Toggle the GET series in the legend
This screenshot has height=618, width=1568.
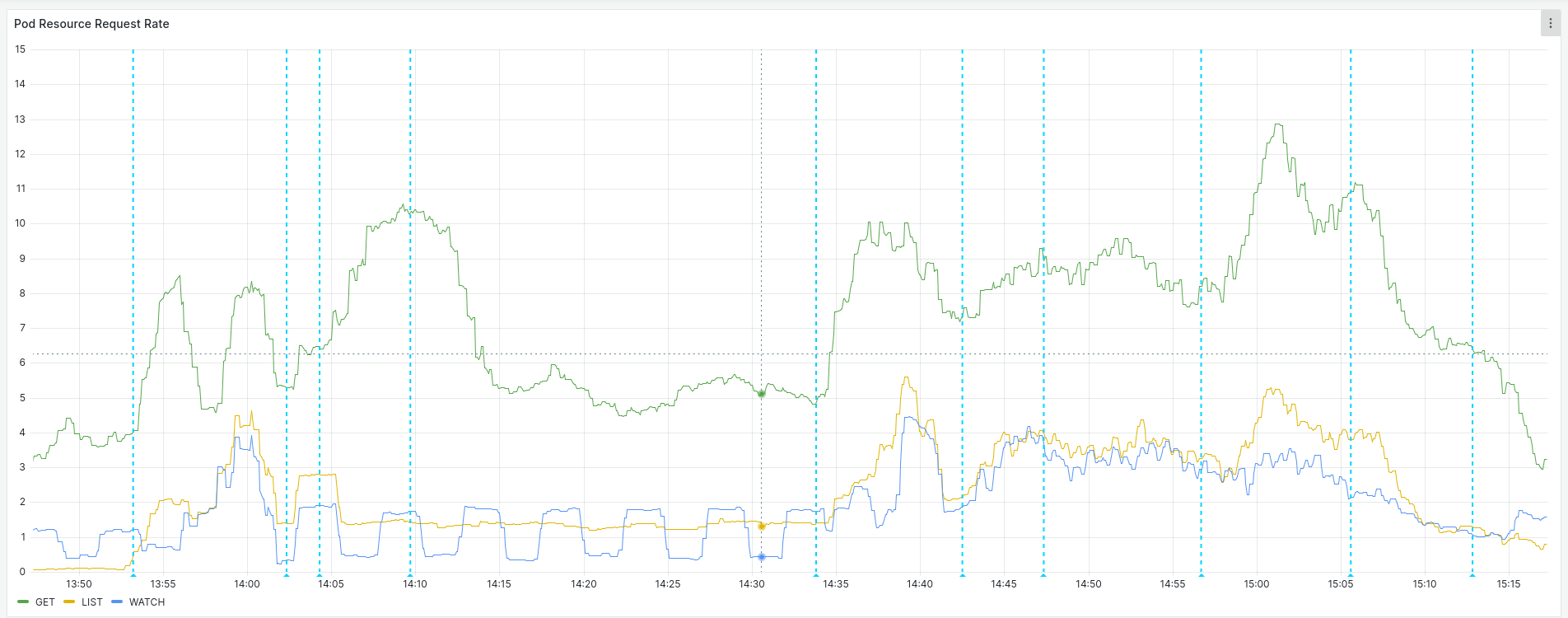click(x=45, y=602)
